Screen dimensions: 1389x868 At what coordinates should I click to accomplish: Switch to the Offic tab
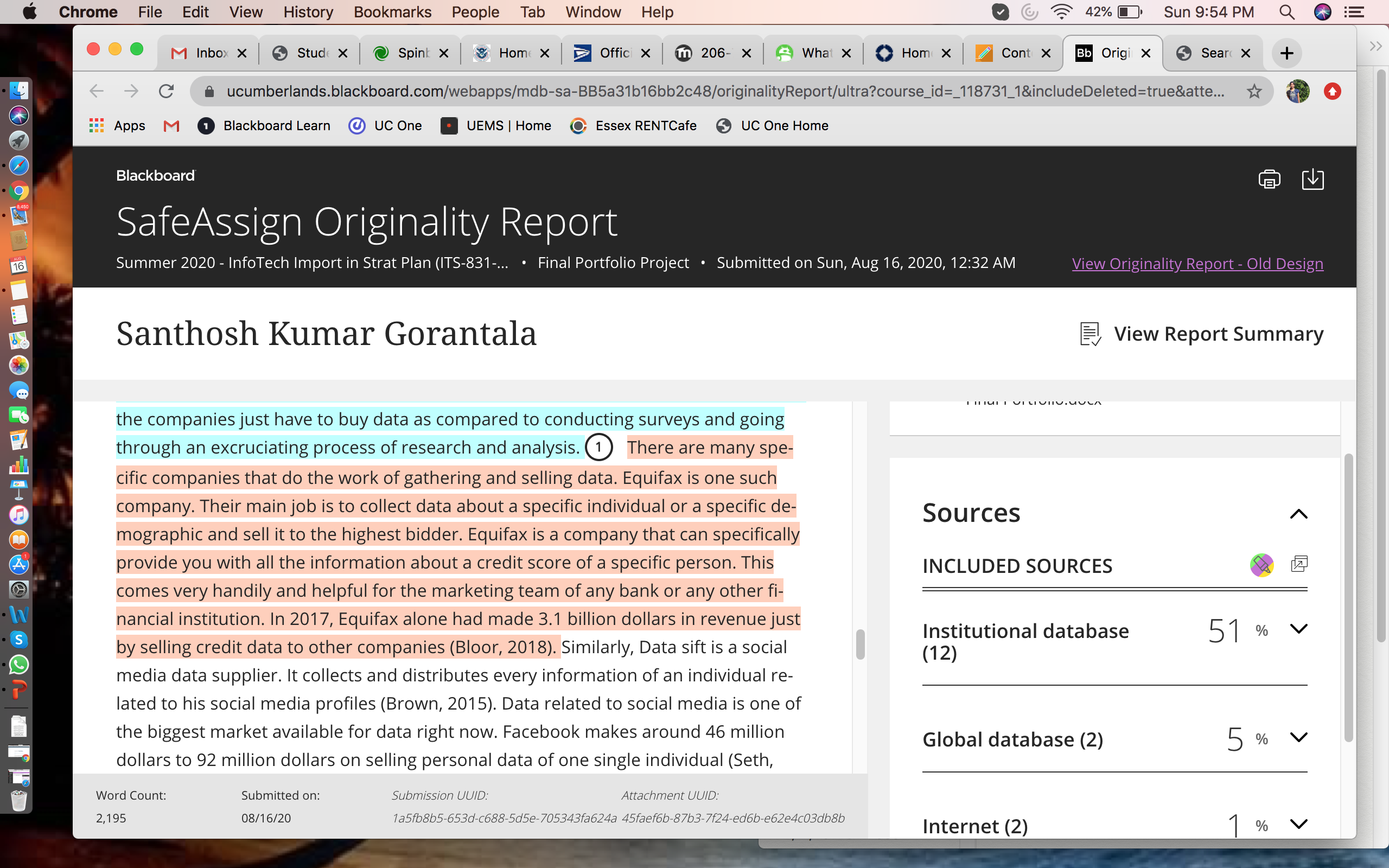[x=611, y=53]
